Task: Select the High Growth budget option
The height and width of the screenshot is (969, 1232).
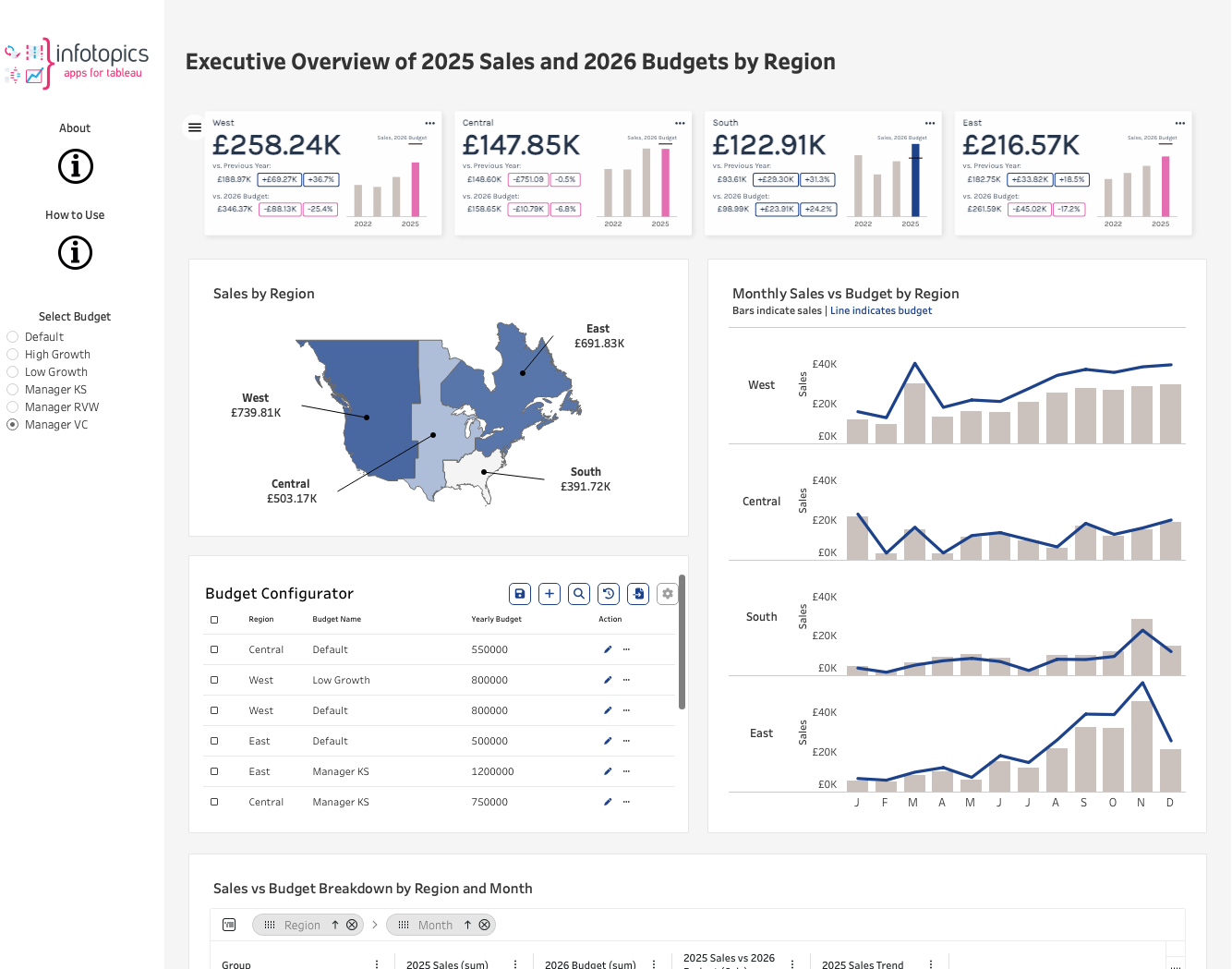Action: pos(13,355)
